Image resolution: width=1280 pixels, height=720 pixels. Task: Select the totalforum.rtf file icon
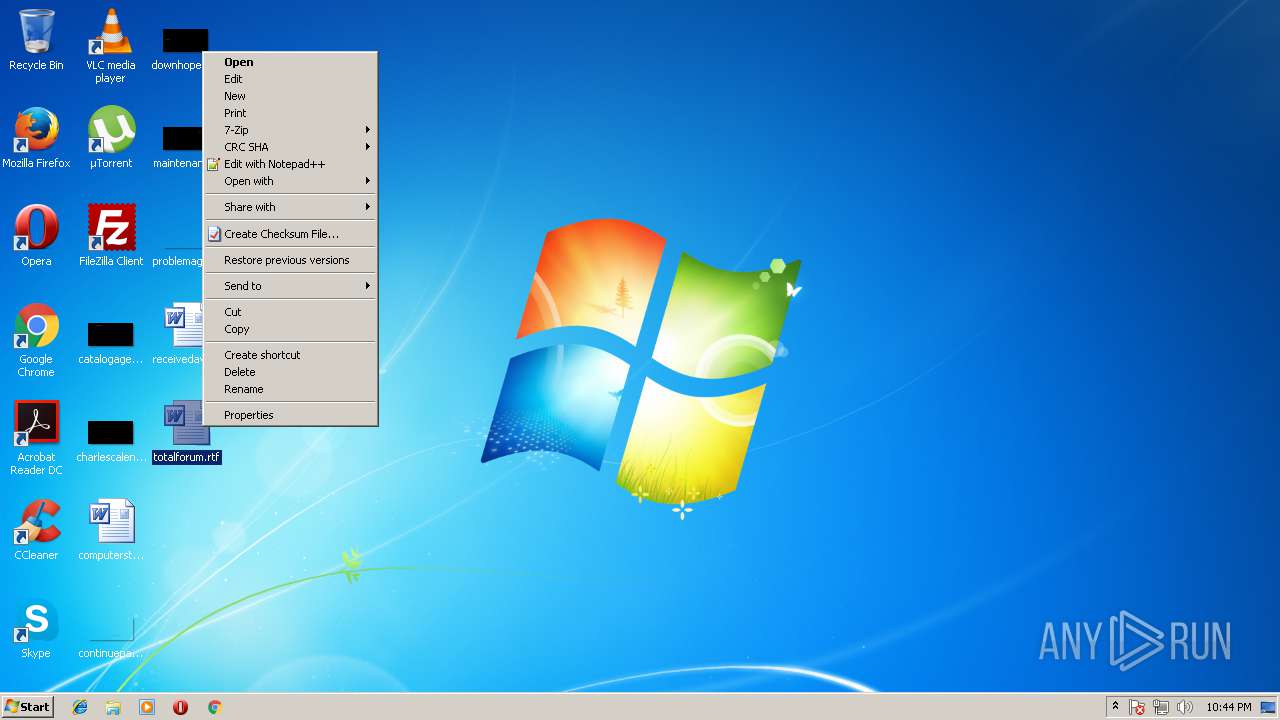click(x=186, y=433)
